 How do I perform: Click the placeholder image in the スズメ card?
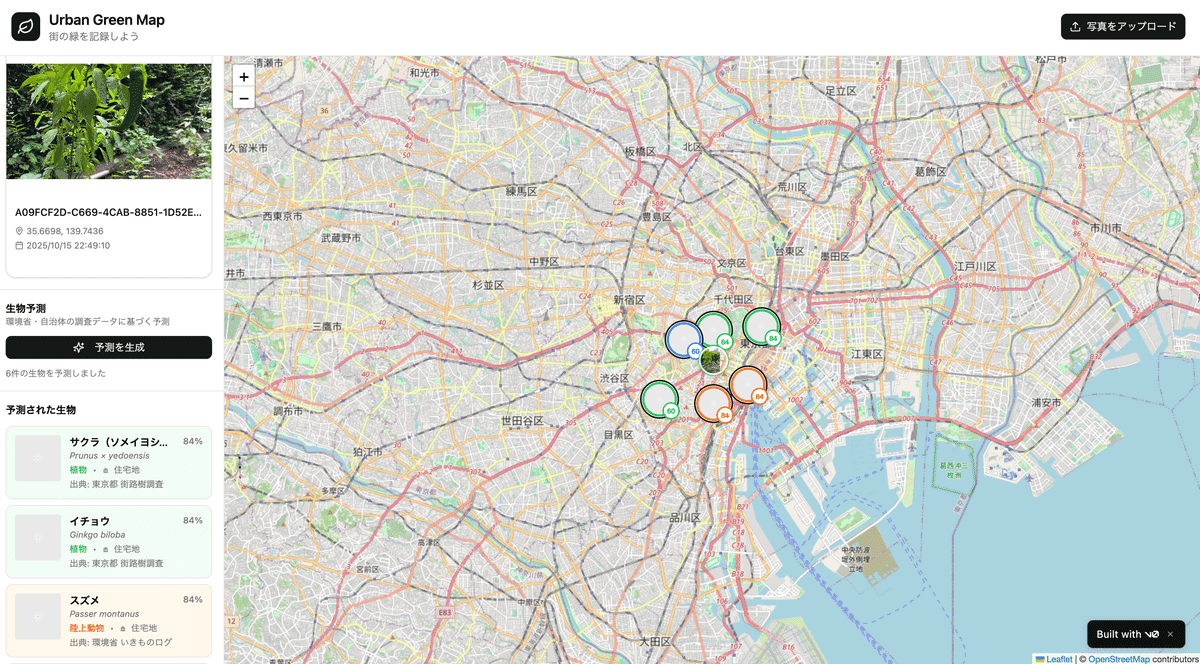pos(39,617)
